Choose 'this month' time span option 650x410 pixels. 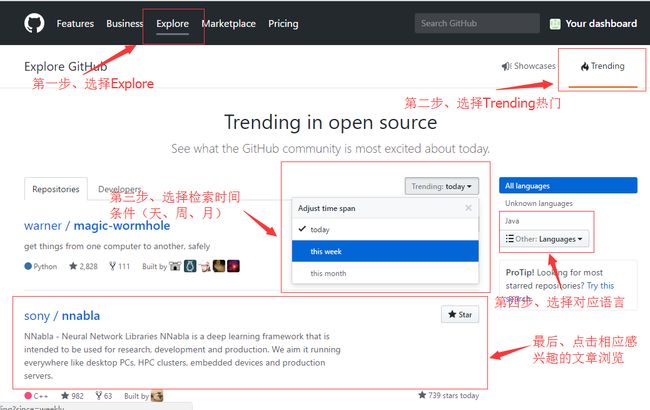click(385, 273)
